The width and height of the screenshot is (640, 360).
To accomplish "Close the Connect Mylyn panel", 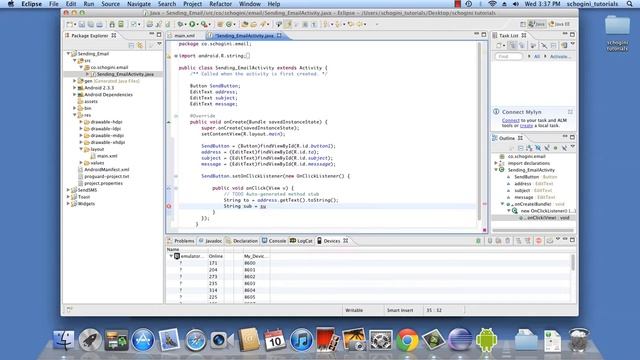I will tap(570, 112).
